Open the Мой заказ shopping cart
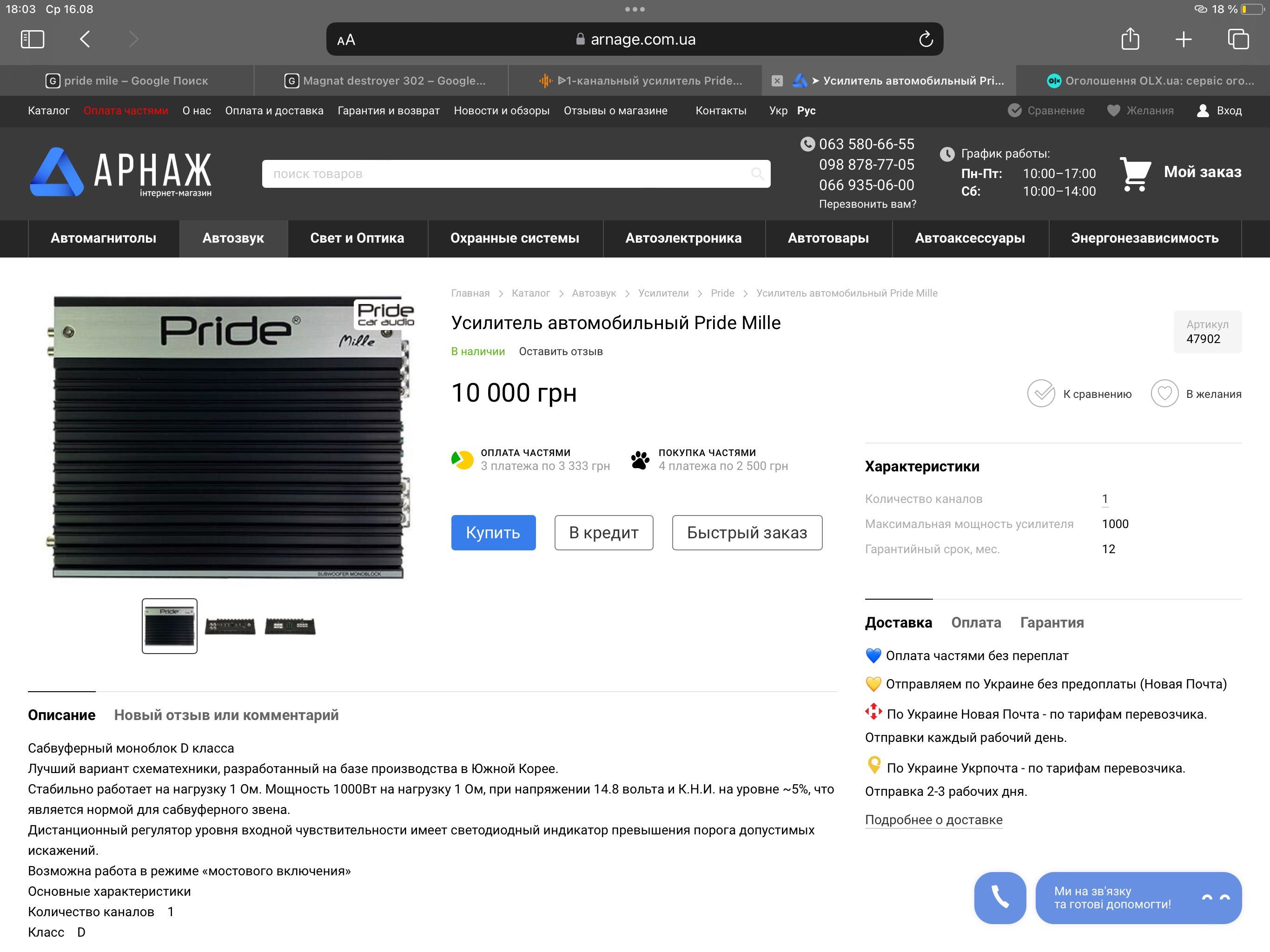This screenshot has height=952, width=1270. click(x=1181, y=172)
